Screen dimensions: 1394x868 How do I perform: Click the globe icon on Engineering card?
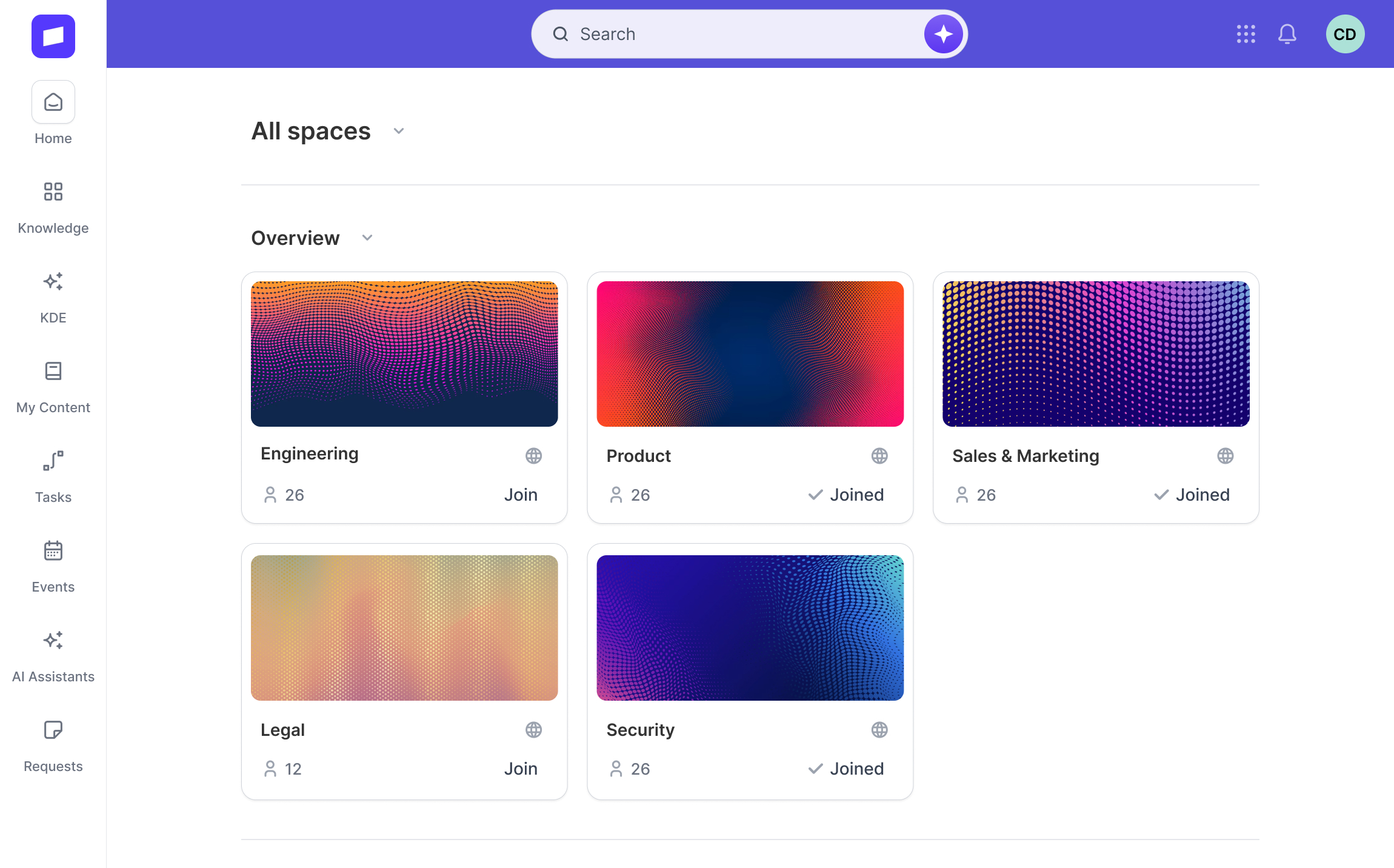coord(533,456)
